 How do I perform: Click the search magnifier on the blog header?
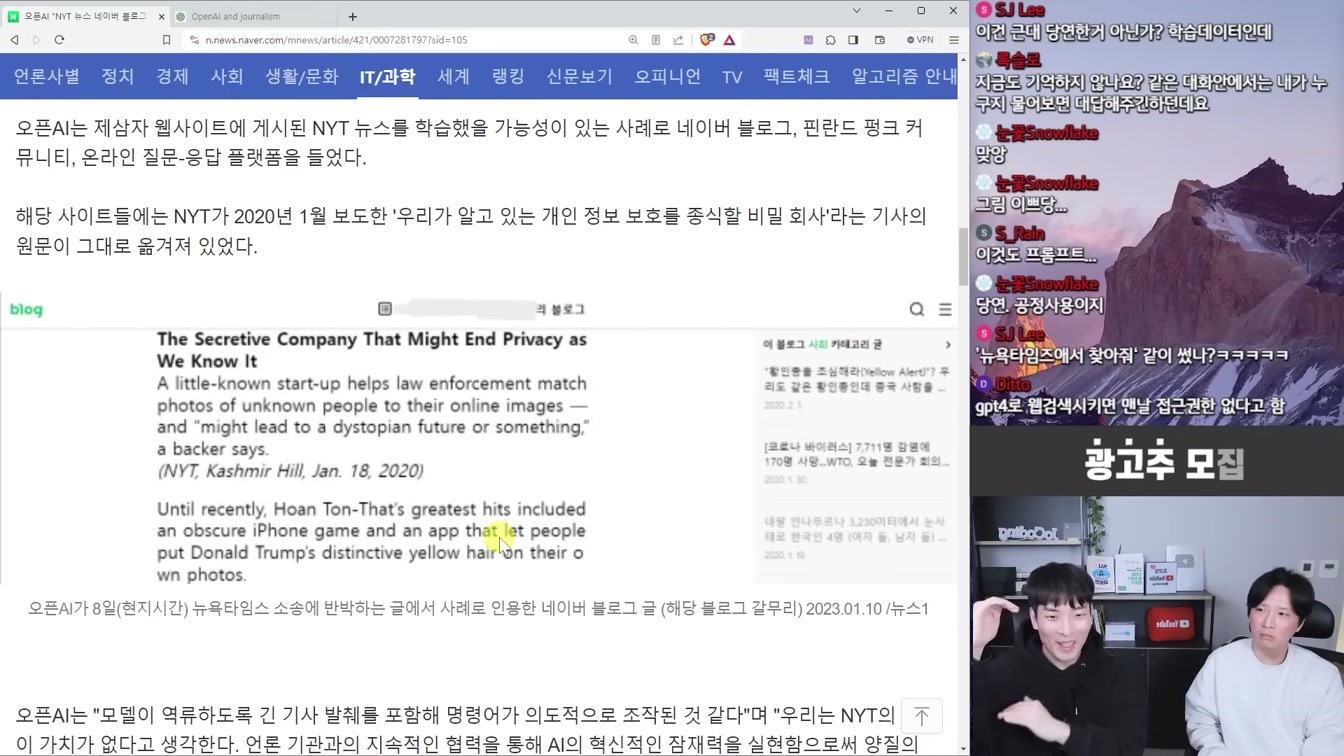click(x=917, y=309)
